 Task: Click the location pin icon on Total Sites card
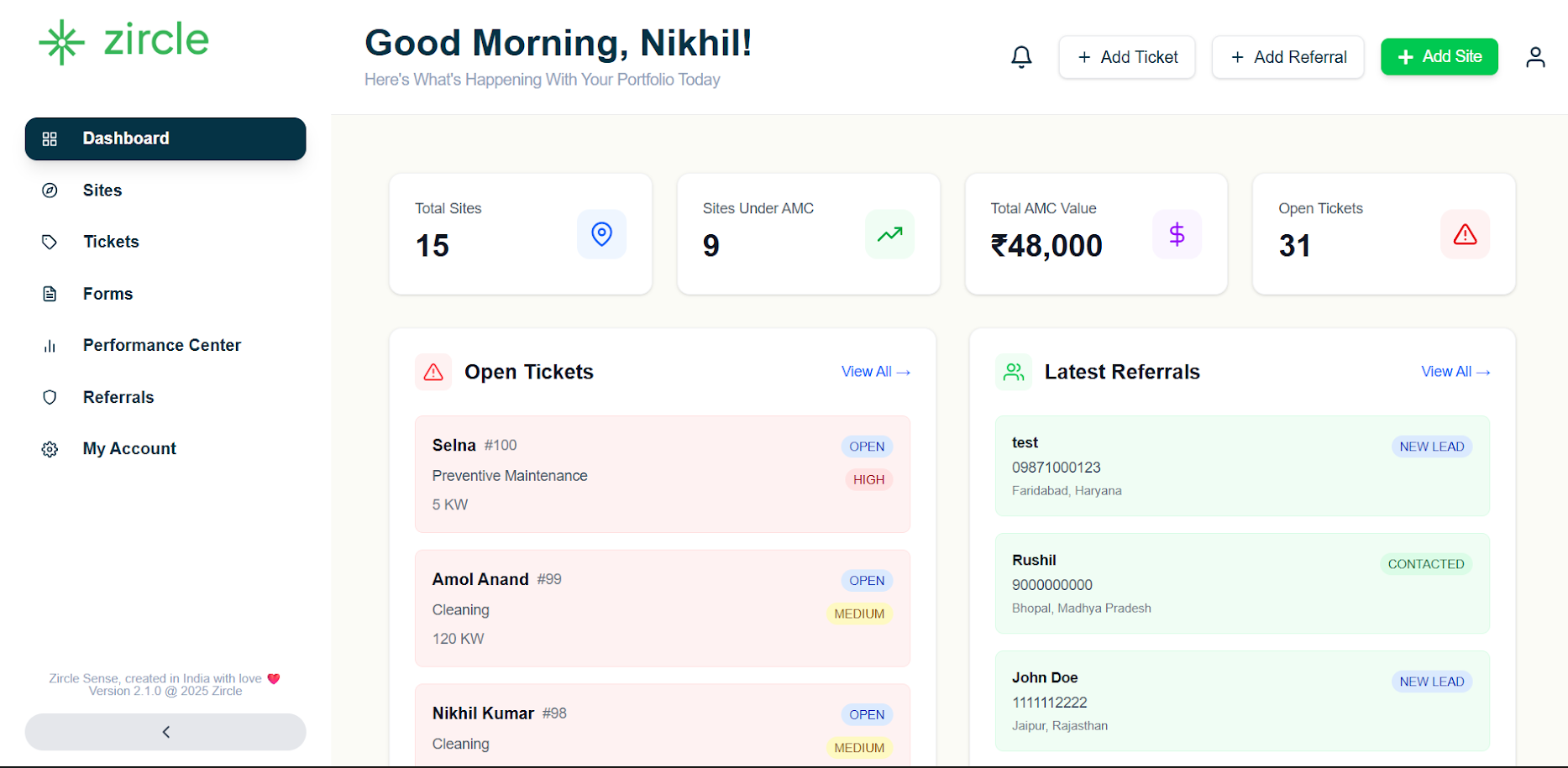tap(601, 233)
